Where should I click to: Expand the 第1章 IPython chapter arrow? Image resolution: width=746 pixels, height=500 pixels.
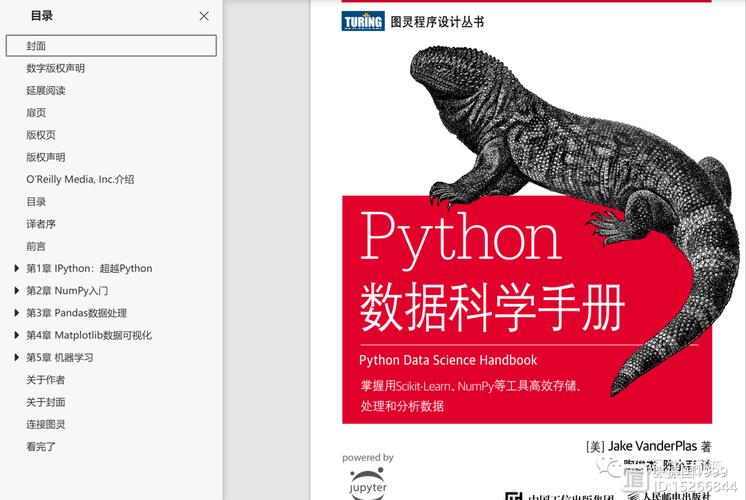pos(17,268)
